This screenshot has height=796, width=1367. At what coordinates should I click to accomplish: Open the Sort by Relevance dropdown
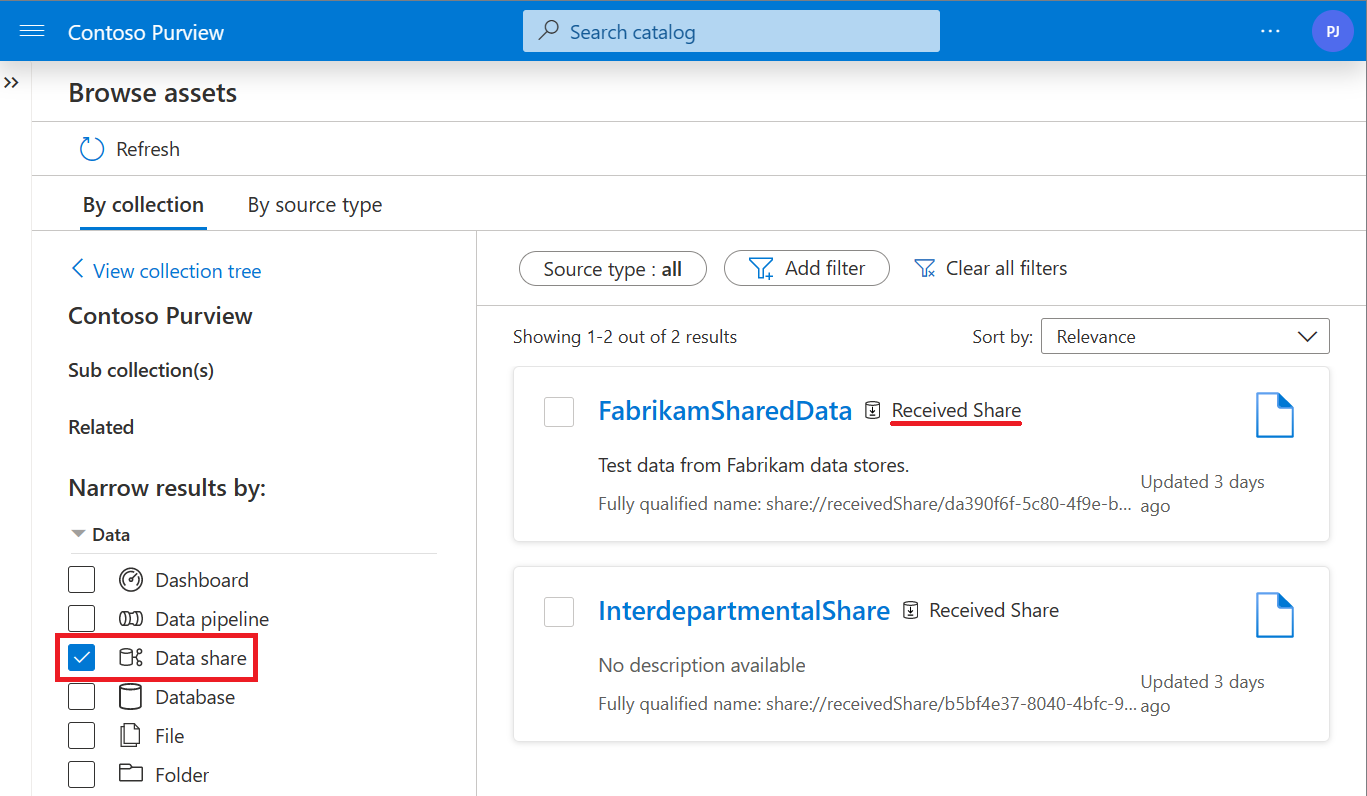(1185, 336)
